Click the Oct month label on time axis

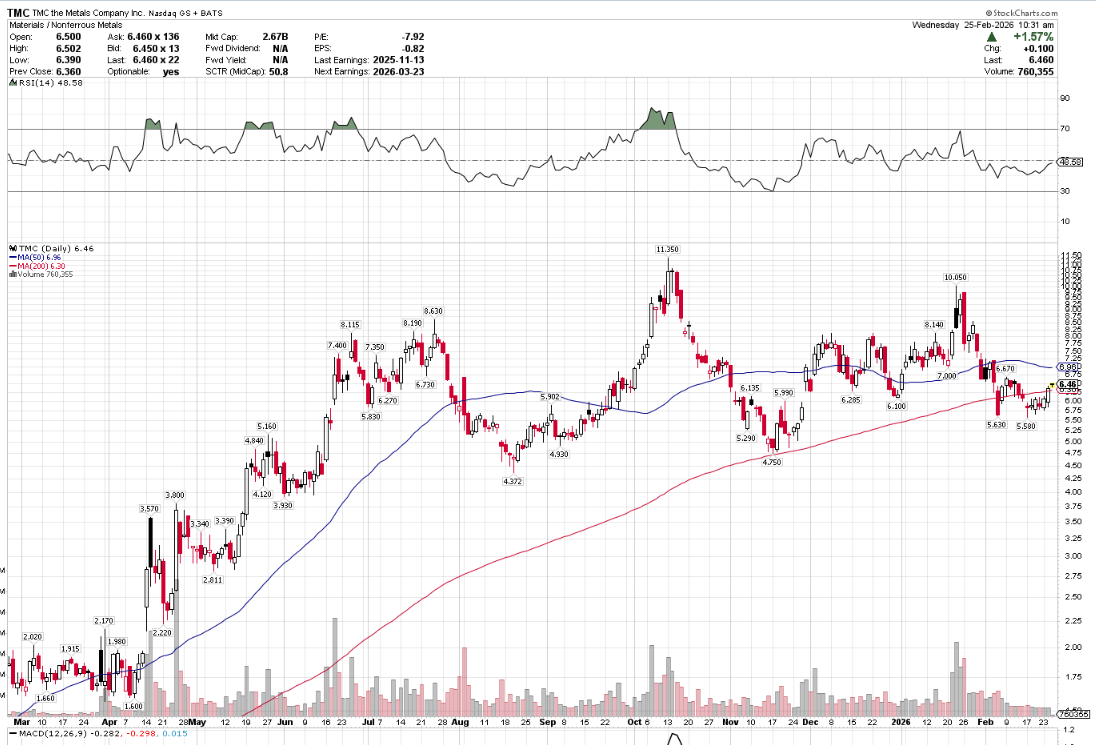(x=635, y=721)
